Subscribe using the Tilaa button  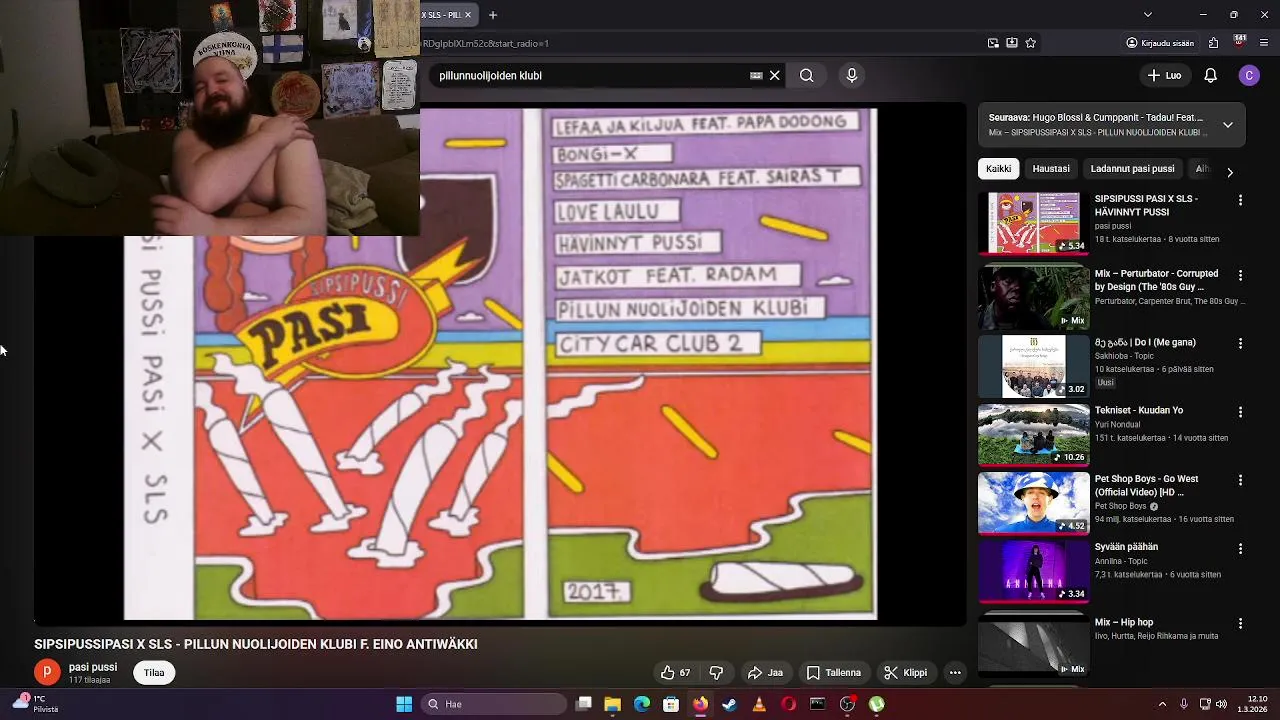[x=154, y=673]
